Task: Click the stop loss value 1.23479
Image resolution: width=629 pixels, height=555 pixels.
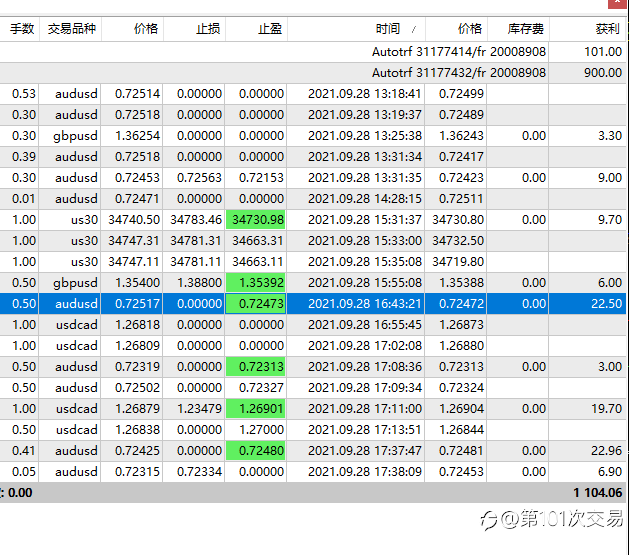Action: [x=199, y=409]
